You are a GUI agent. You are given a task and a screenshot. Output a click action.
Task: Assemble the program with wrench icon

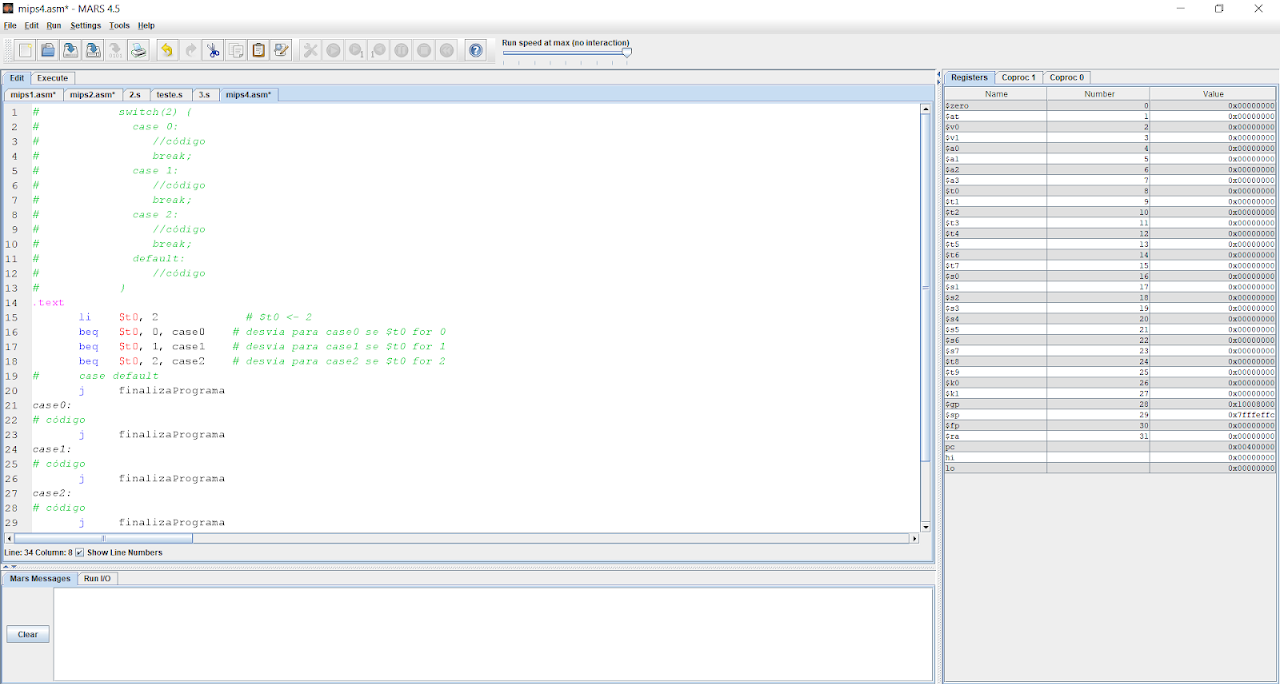(310, 50)
